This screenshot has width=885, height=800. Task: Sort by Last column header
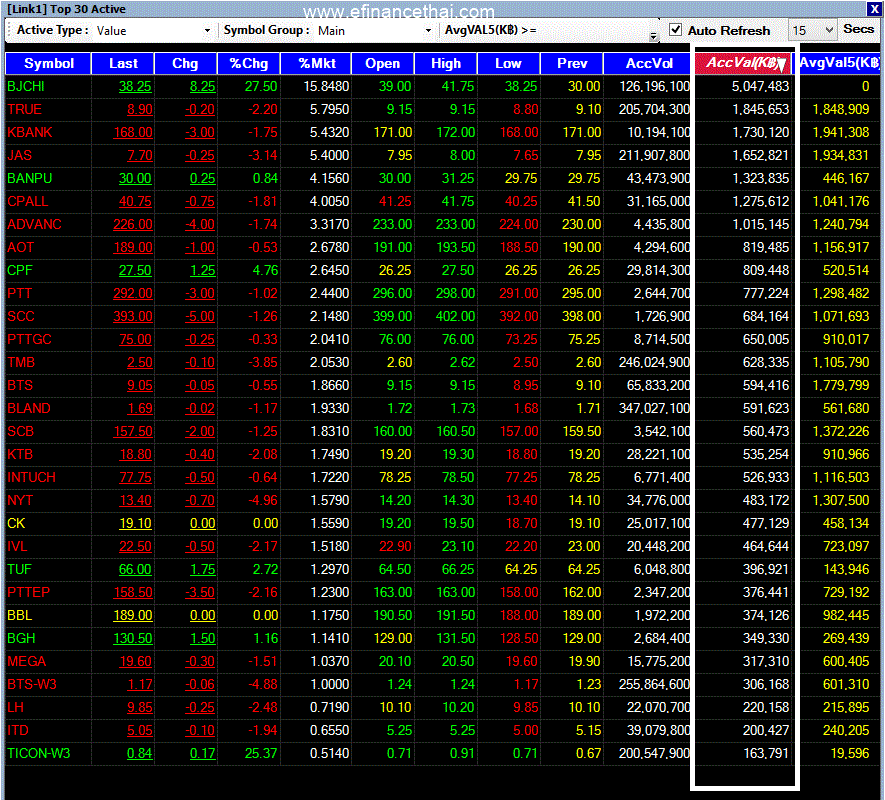coord(123,63)
